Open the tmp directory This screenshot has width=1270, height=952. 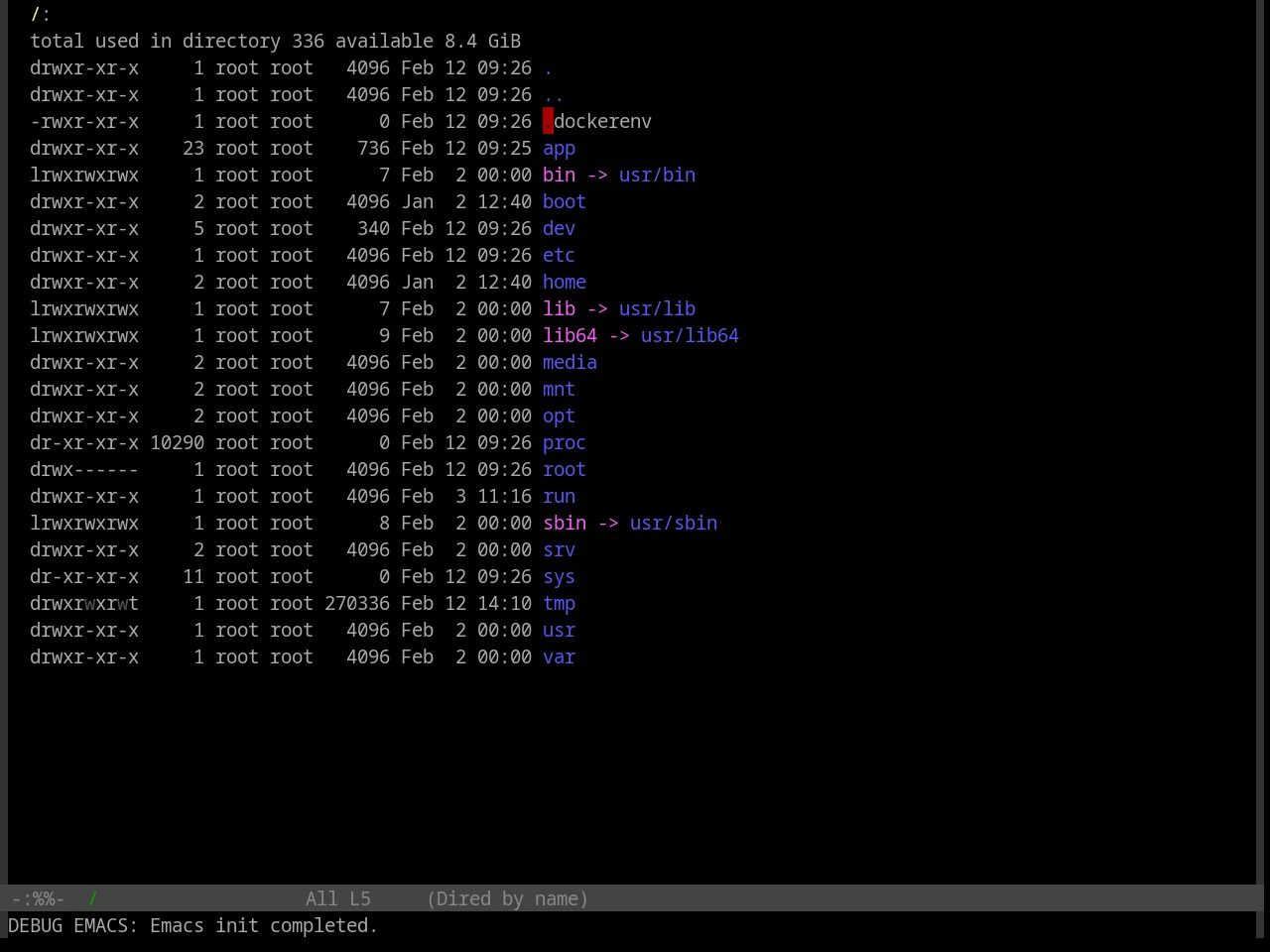559,603
